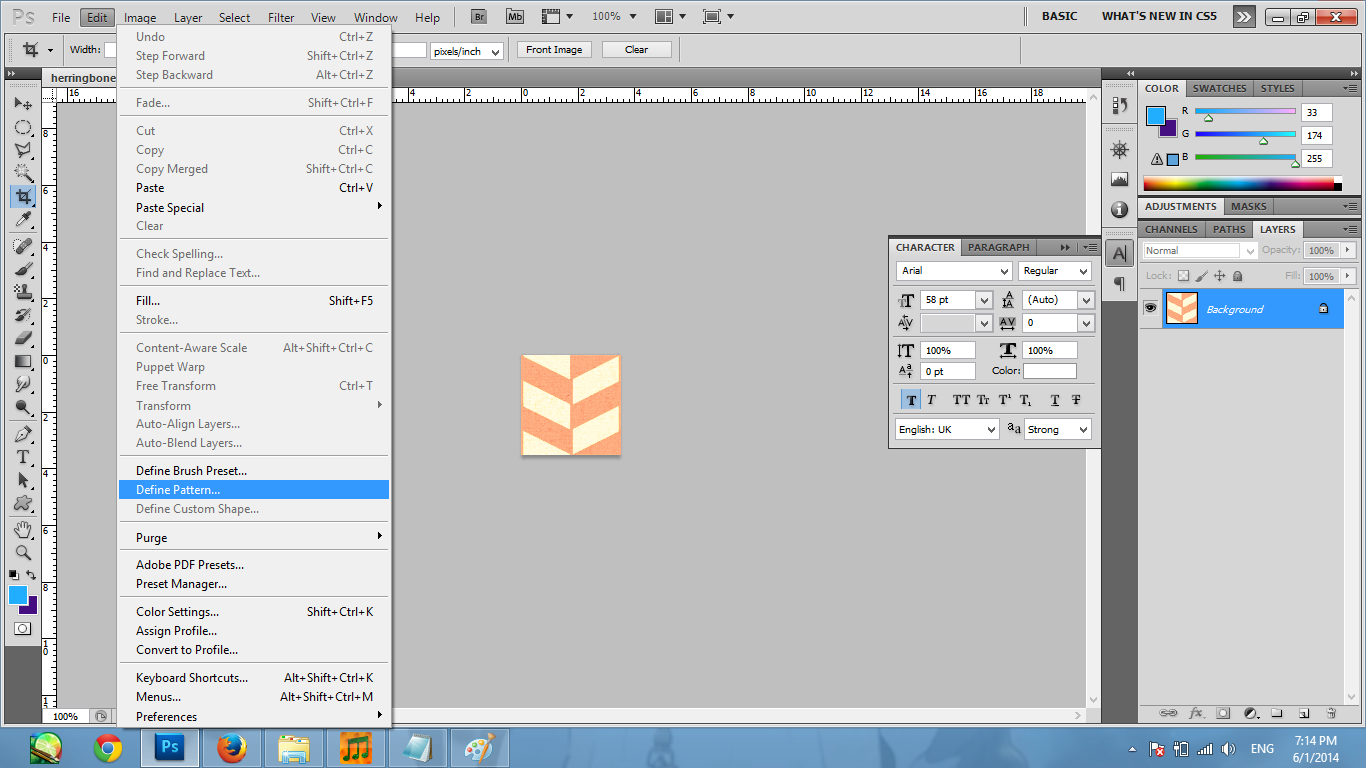Choose Define Pattern... from the Edit menu
The image size is (1366, 768).
[254, 490]
